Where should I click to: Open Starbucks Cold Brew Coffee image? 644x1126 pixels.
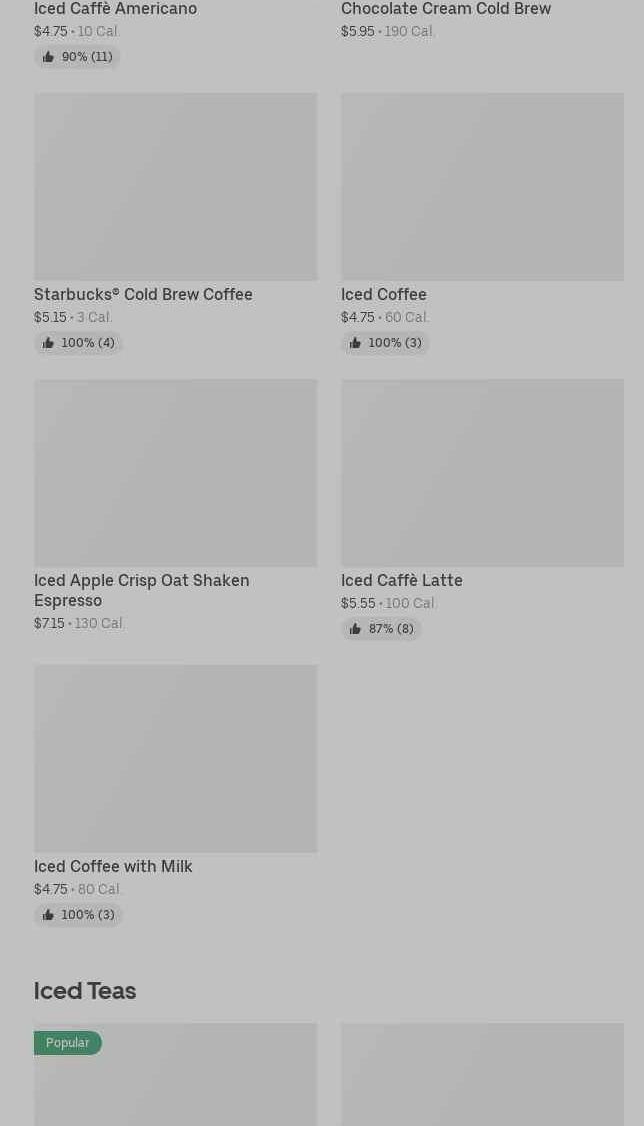pyautogui.click(x=175, y=187)
